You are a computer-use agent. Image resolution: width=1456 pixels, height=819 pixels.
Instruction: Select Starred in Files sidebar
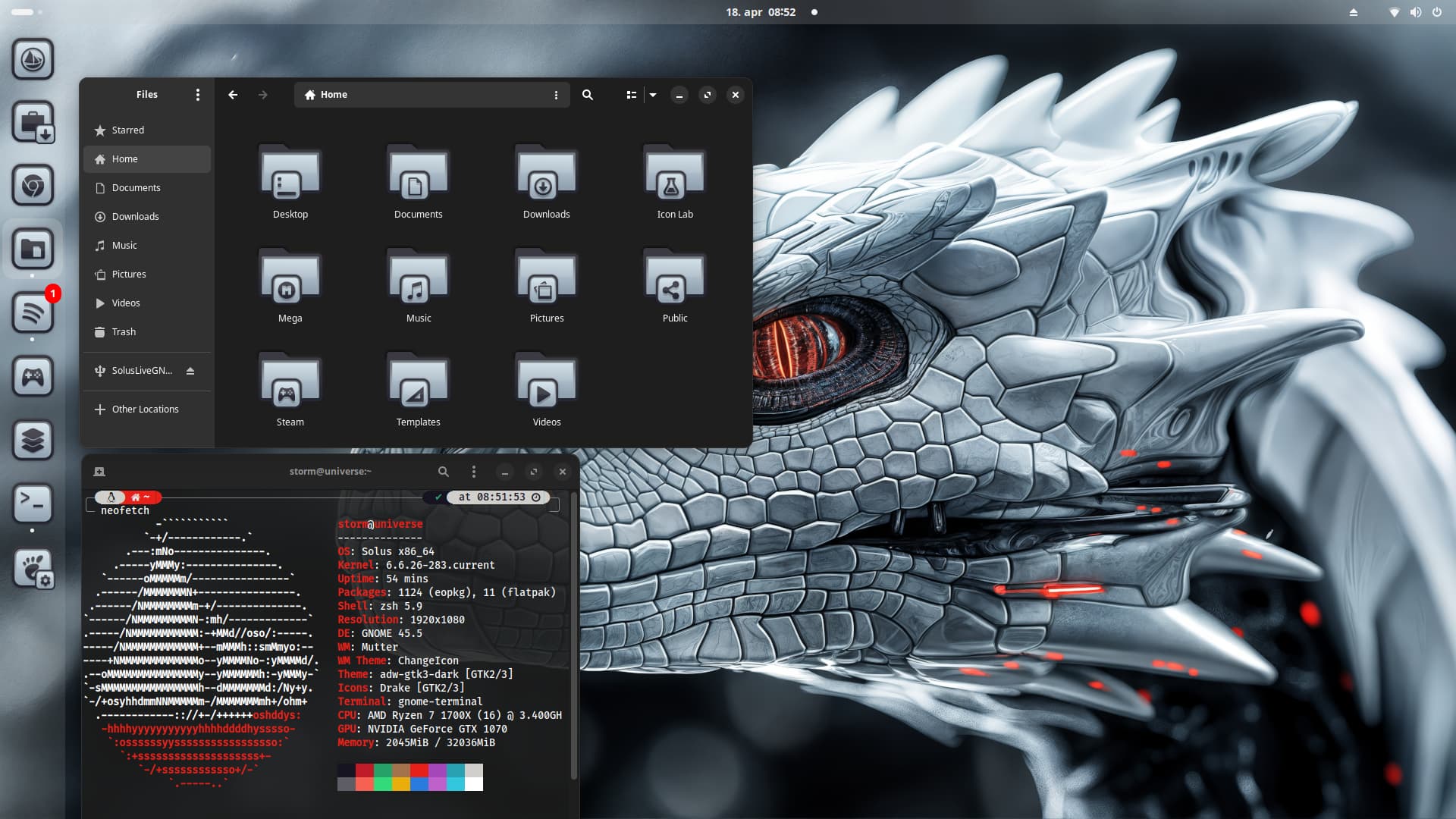pos(147,130)
